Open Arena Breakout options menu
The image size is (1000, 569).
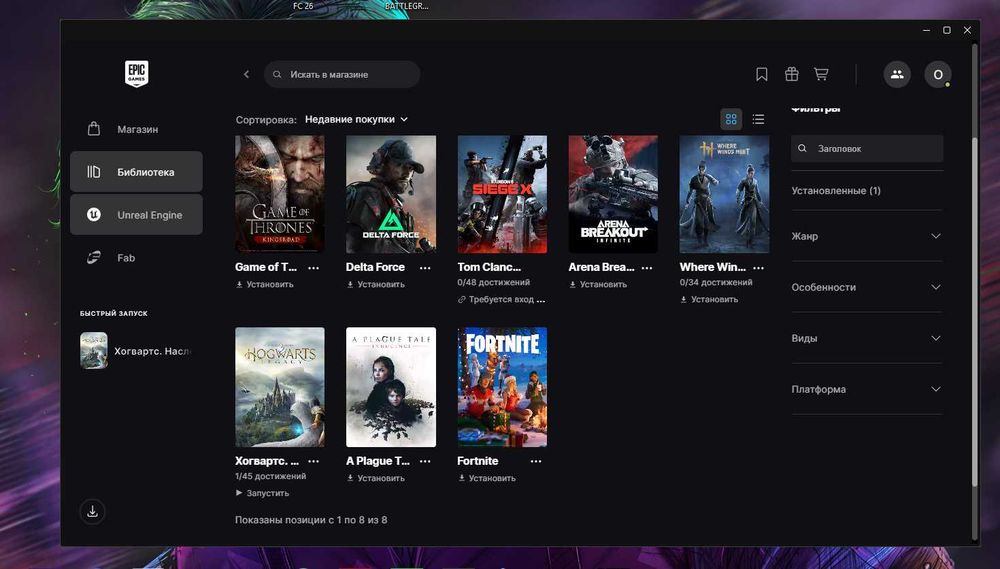coord(647,268)
